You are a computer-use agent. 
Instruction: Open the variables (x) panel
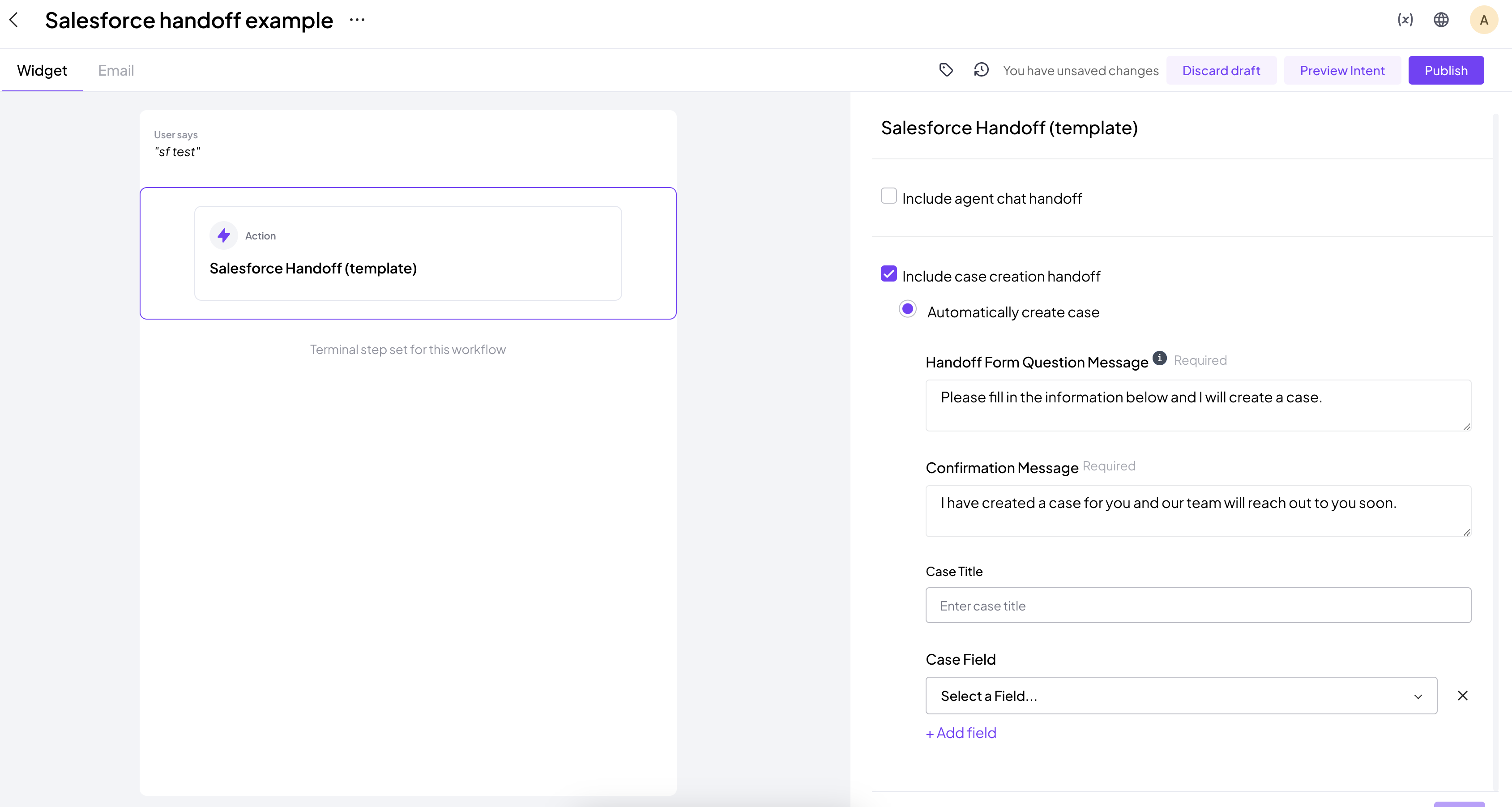(1405, 20)
